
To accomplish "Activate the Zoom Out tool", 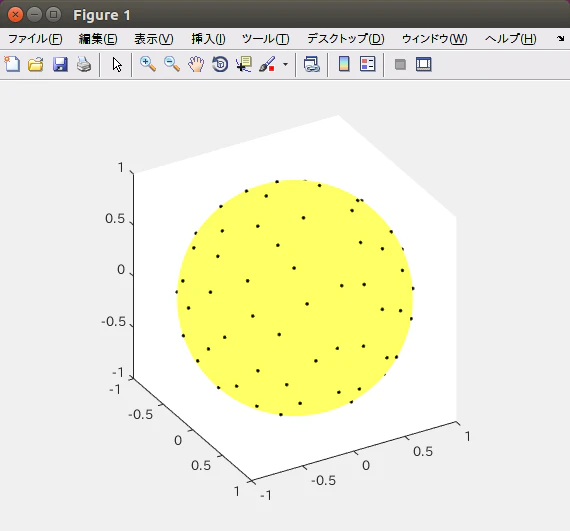I will 172,64.
